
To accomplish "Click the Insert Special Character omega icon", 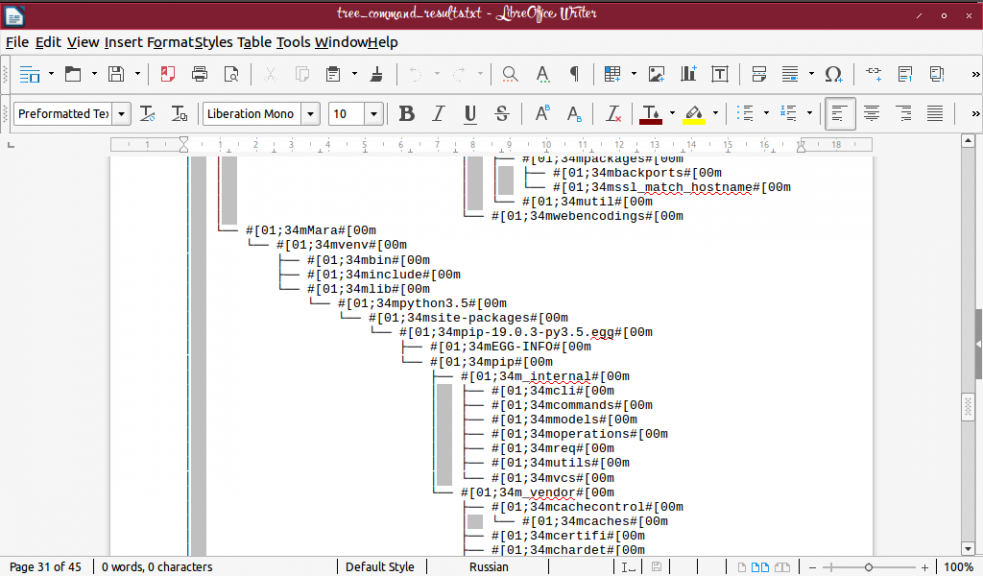I will [x=833, y=74].
